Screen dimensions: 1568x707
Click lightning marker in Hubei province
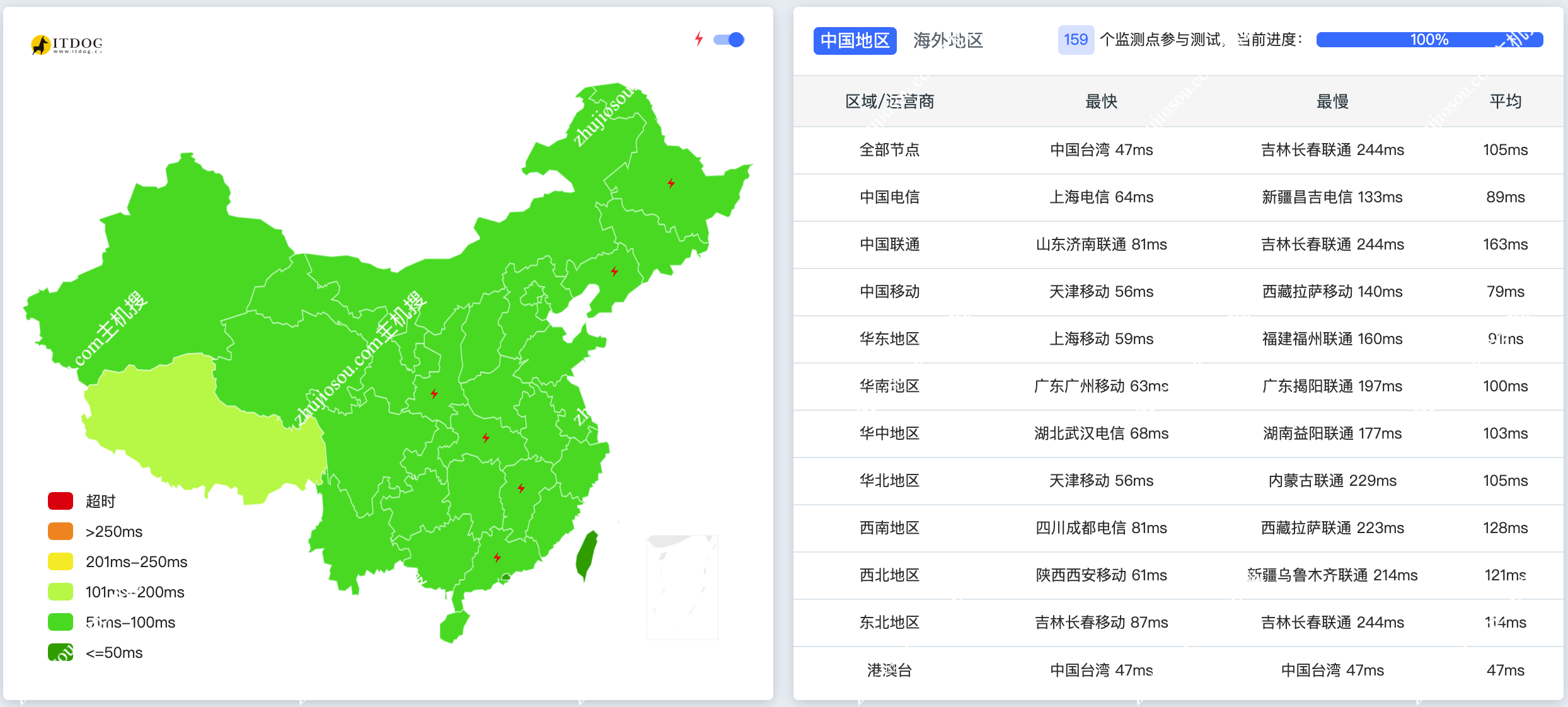pos(486,438)
